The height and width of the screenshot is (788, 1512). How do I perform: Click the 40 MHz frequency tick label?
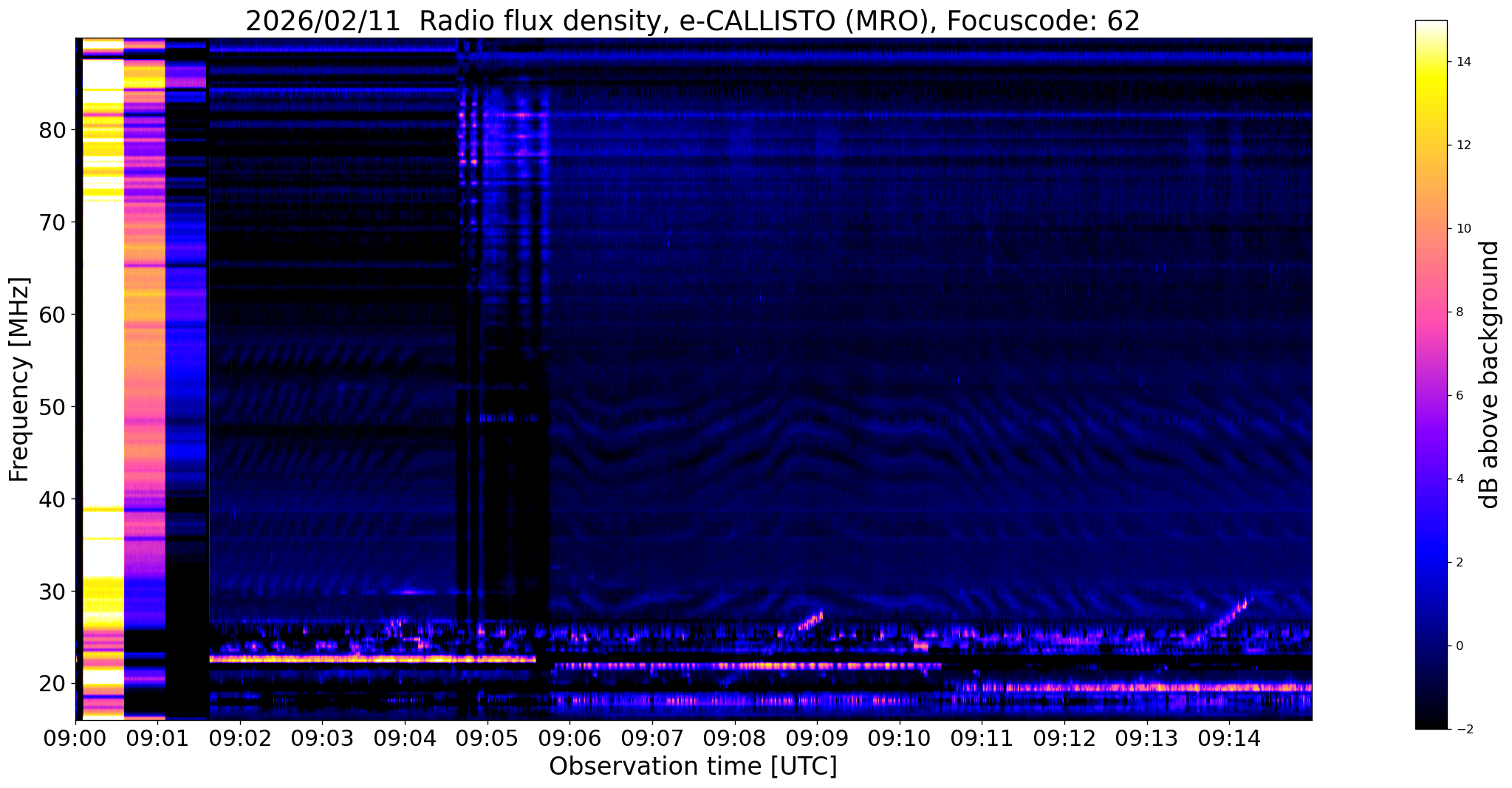52,499
